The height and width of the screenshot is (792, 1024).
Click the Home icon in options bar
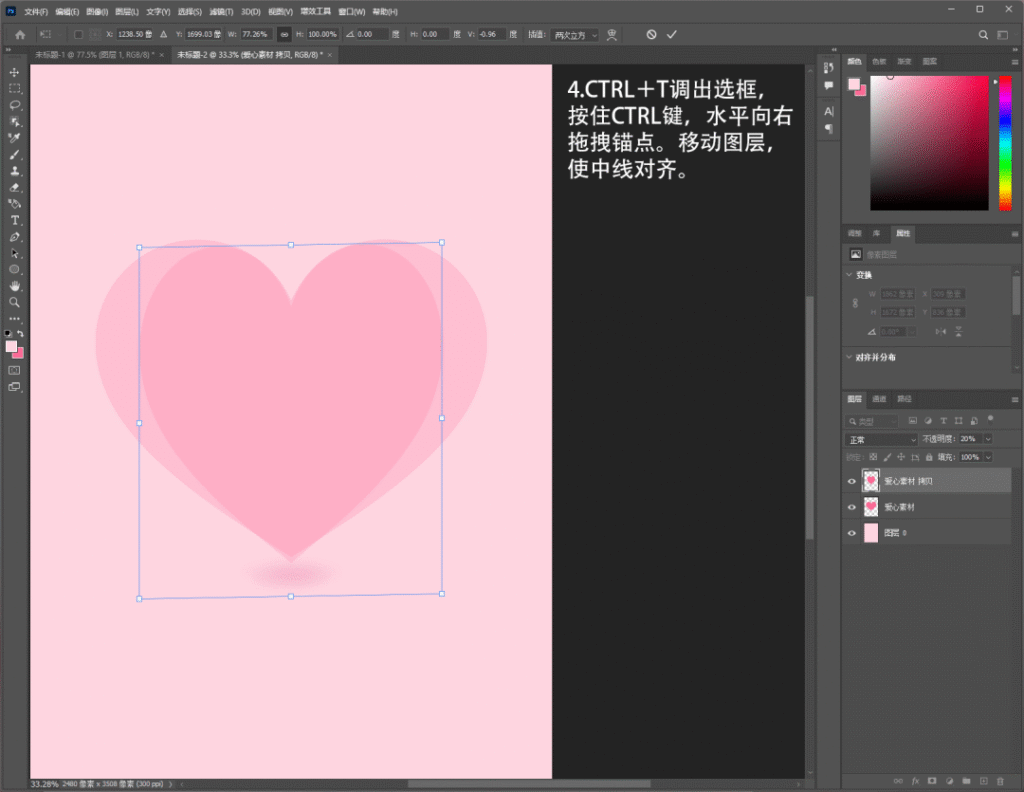(x=20, y=35)
